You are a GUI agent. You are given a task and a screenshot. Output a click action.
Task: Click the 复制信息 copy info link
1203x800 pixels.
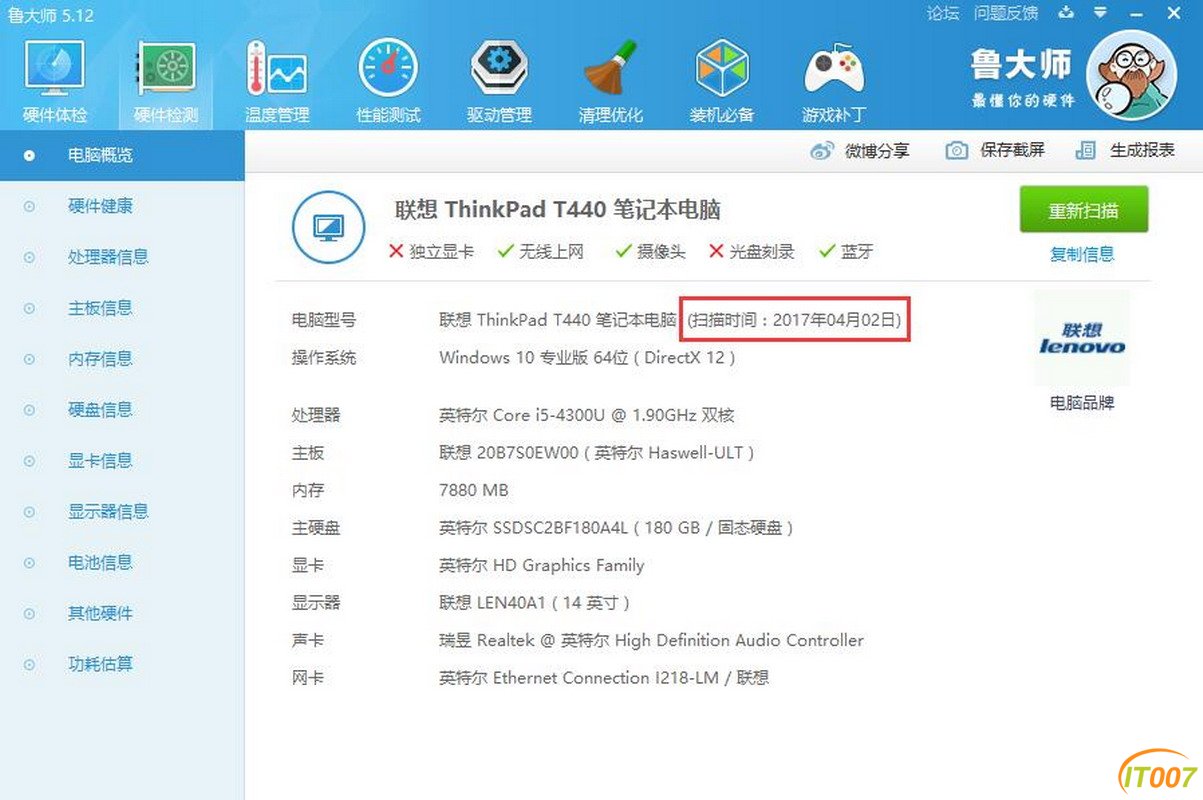[1082, 254]
